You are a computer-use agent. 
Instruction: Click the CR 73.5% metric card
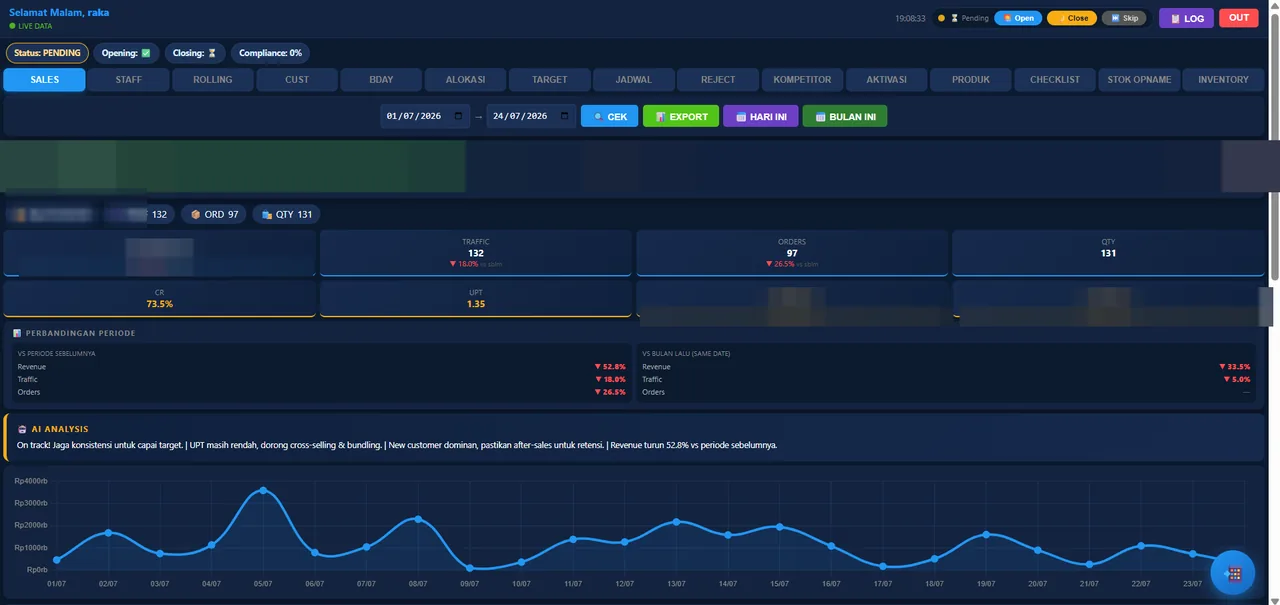tap(160, 299)
